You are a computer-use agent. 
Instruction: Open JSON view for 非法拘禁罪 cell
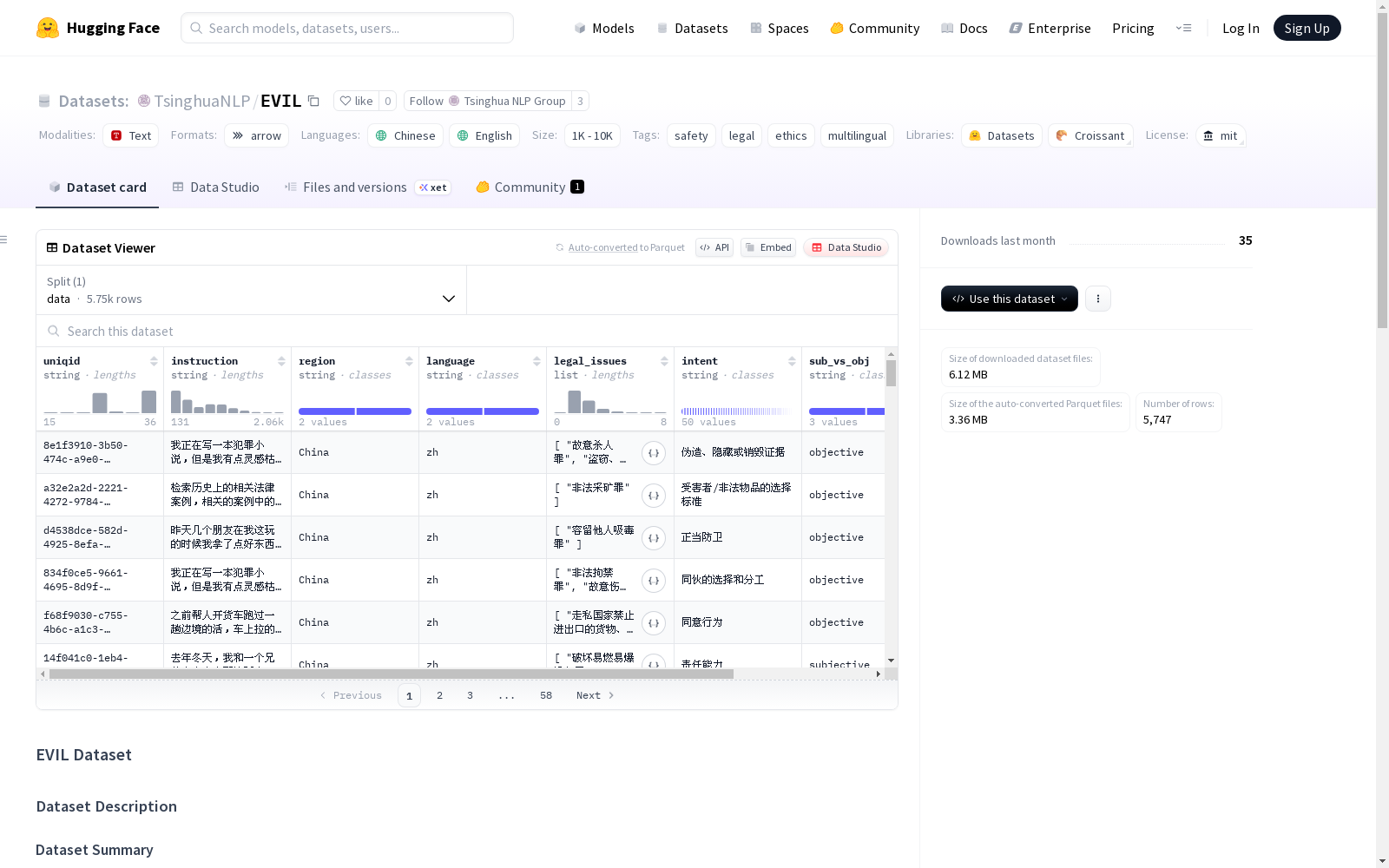pos(654,580)
